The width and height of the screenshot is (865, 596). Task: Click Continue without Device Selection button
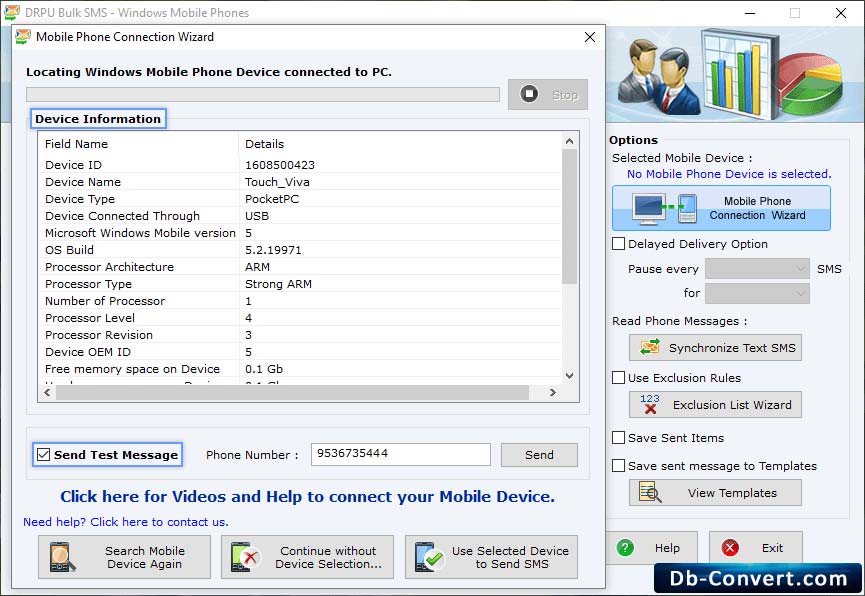click(x=307, y=557)
